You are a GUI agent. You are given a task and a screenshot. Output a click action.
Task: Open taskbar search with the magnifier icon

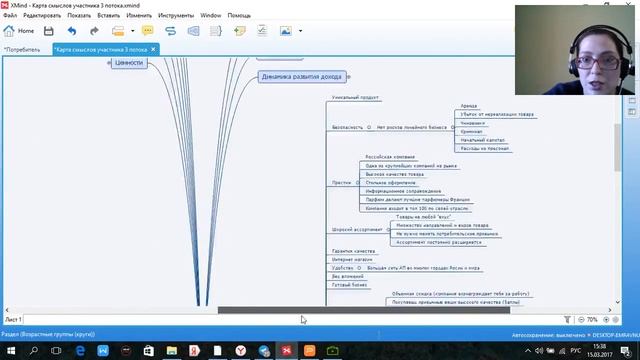pyautogui.click(x=34, y=351)
